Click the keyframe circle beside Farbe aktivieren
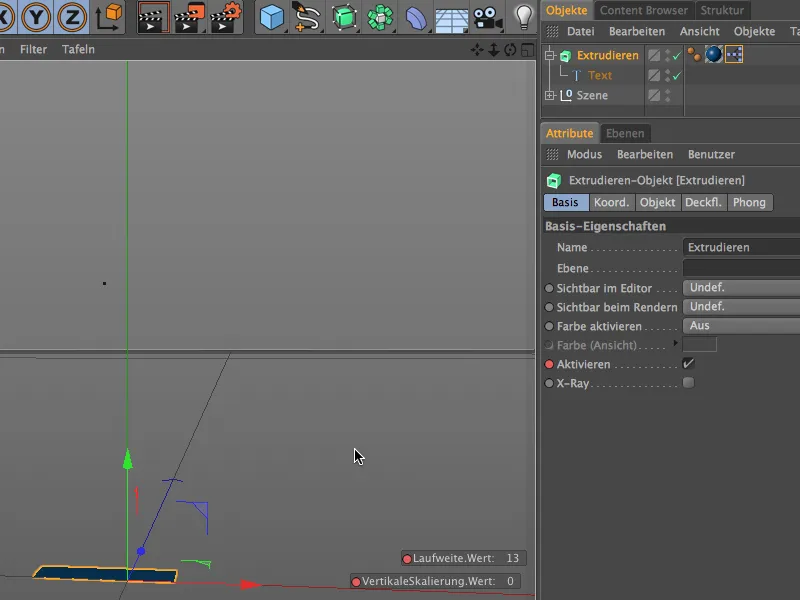The height and width of the screenshot is (600, 800). [549, 326]
